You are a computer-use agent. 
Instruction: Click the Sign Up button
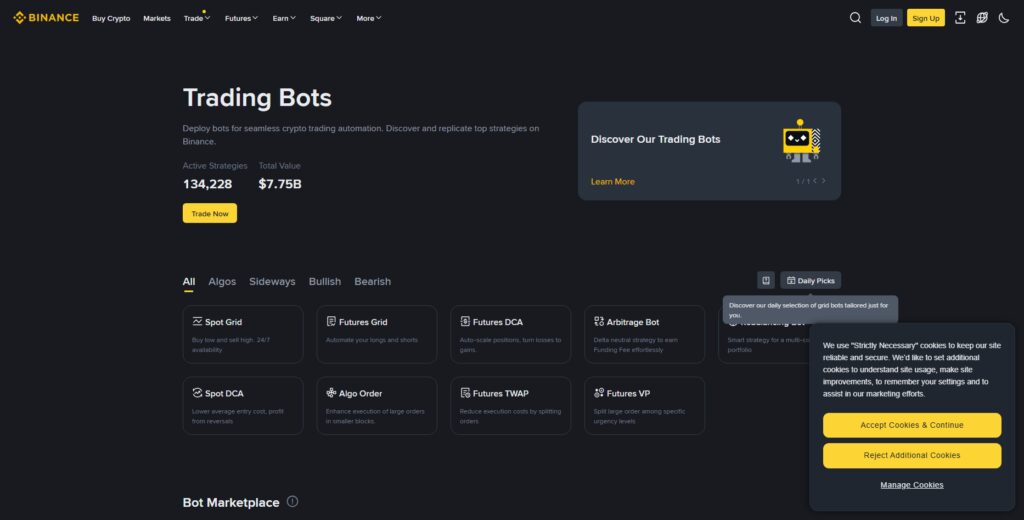point(925,18)
